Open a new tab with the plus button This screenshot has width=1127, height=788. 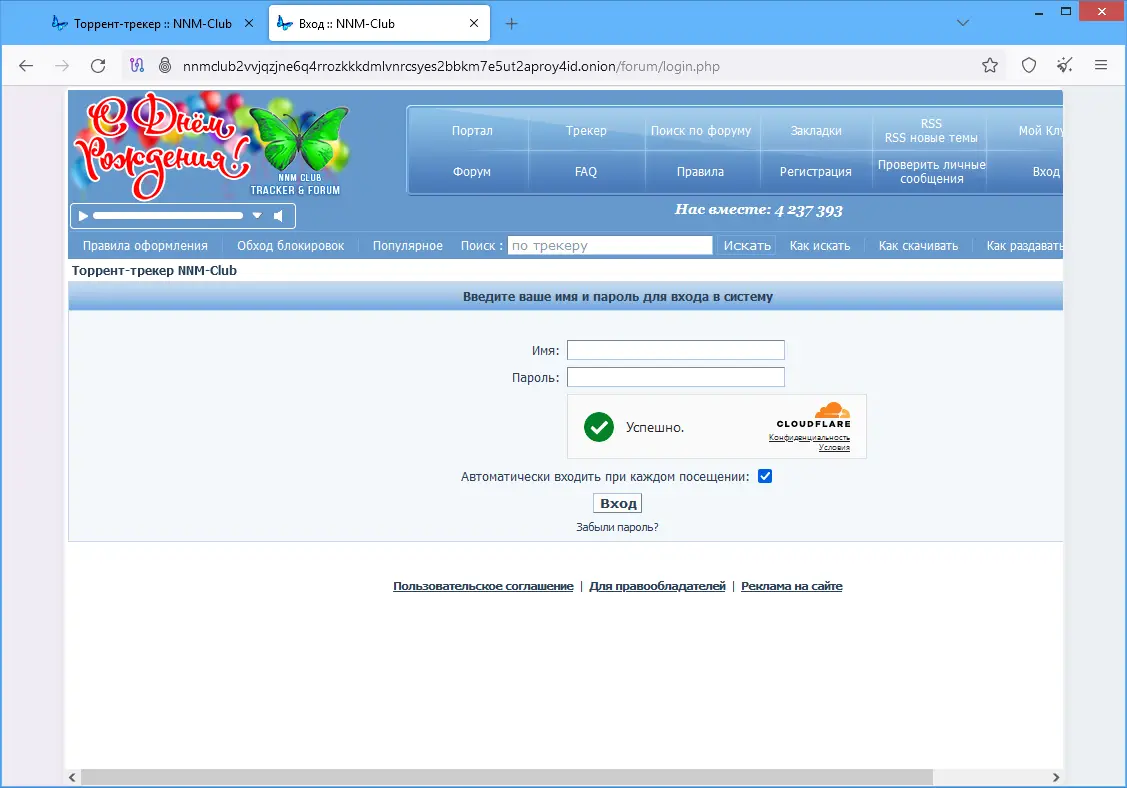click(x=511, y=24)
